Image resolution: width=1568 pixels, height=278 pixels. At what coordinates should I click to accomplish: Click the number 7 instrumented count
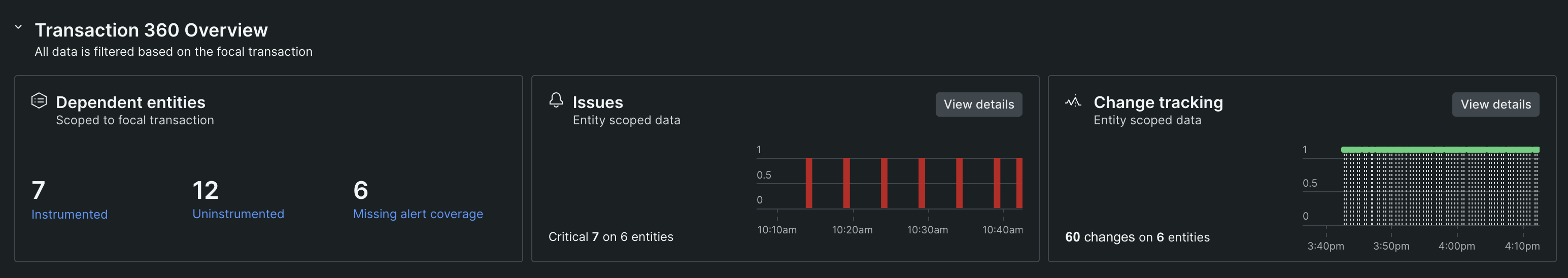click(x=39, y=190)
